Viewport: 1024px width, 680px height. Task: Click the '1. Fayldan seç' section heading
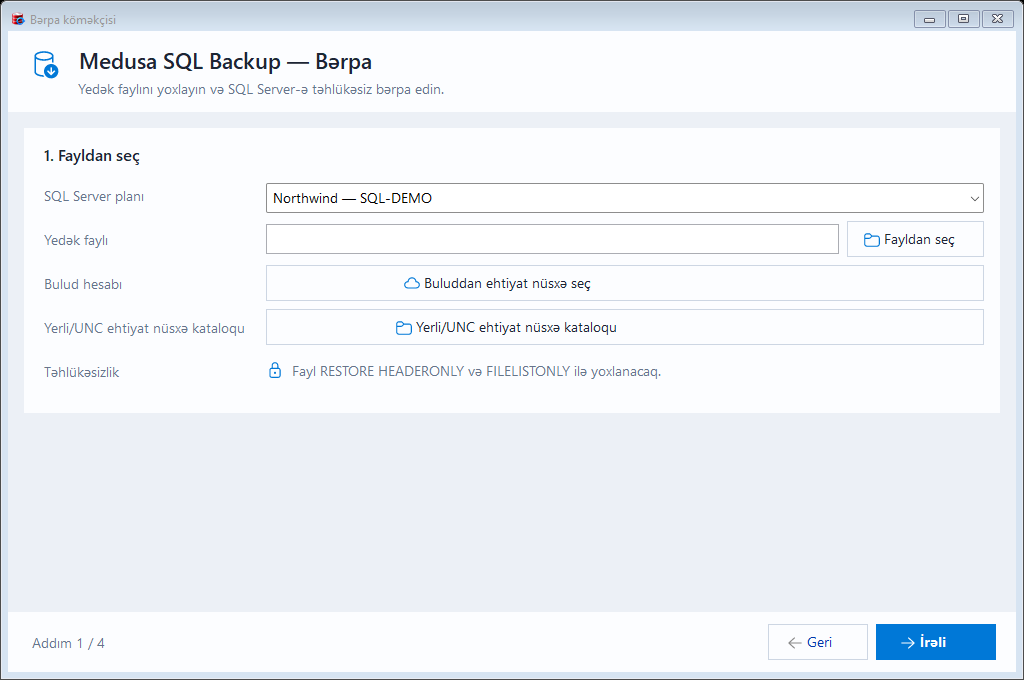click(x=92, y=156)
